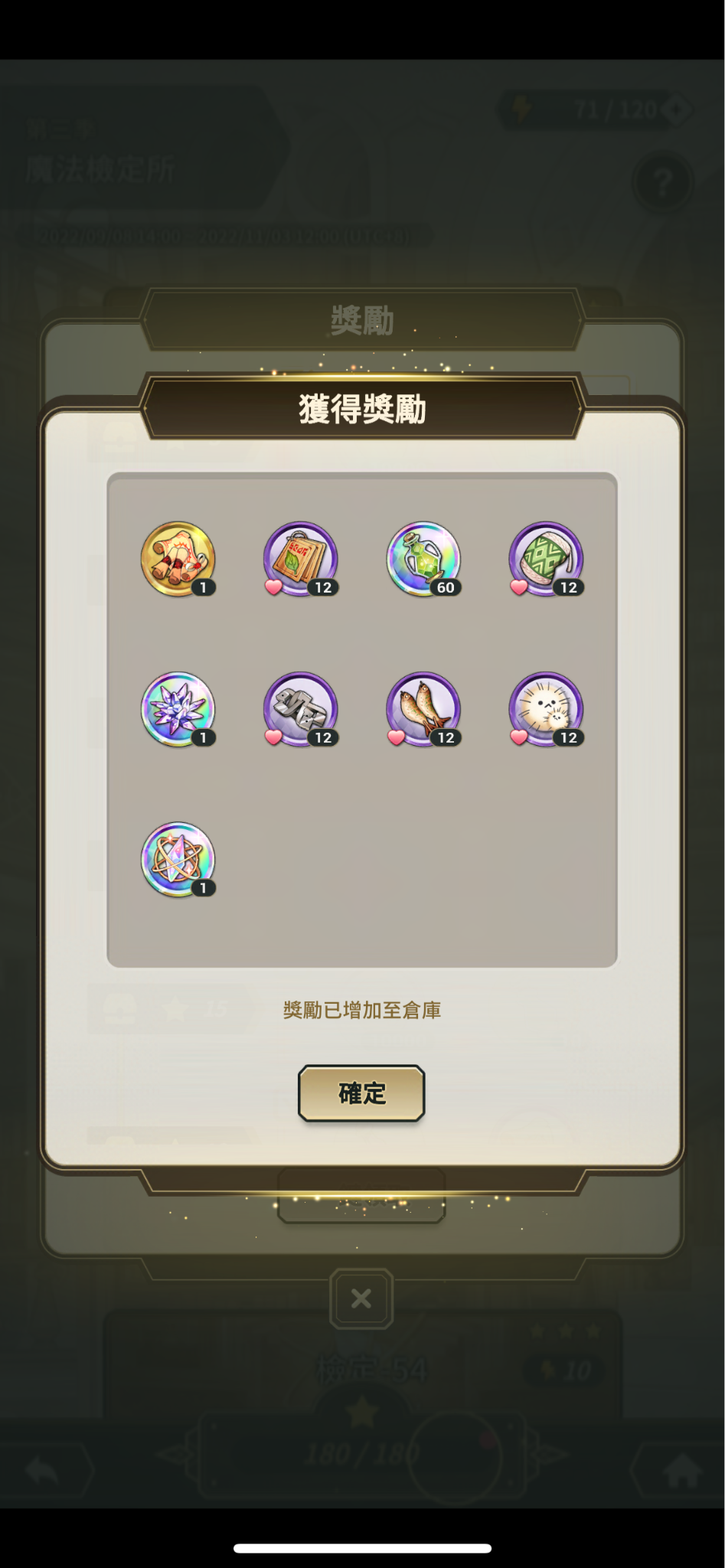Tap the 獲得獎勵 title banner

tap(362, 408)
